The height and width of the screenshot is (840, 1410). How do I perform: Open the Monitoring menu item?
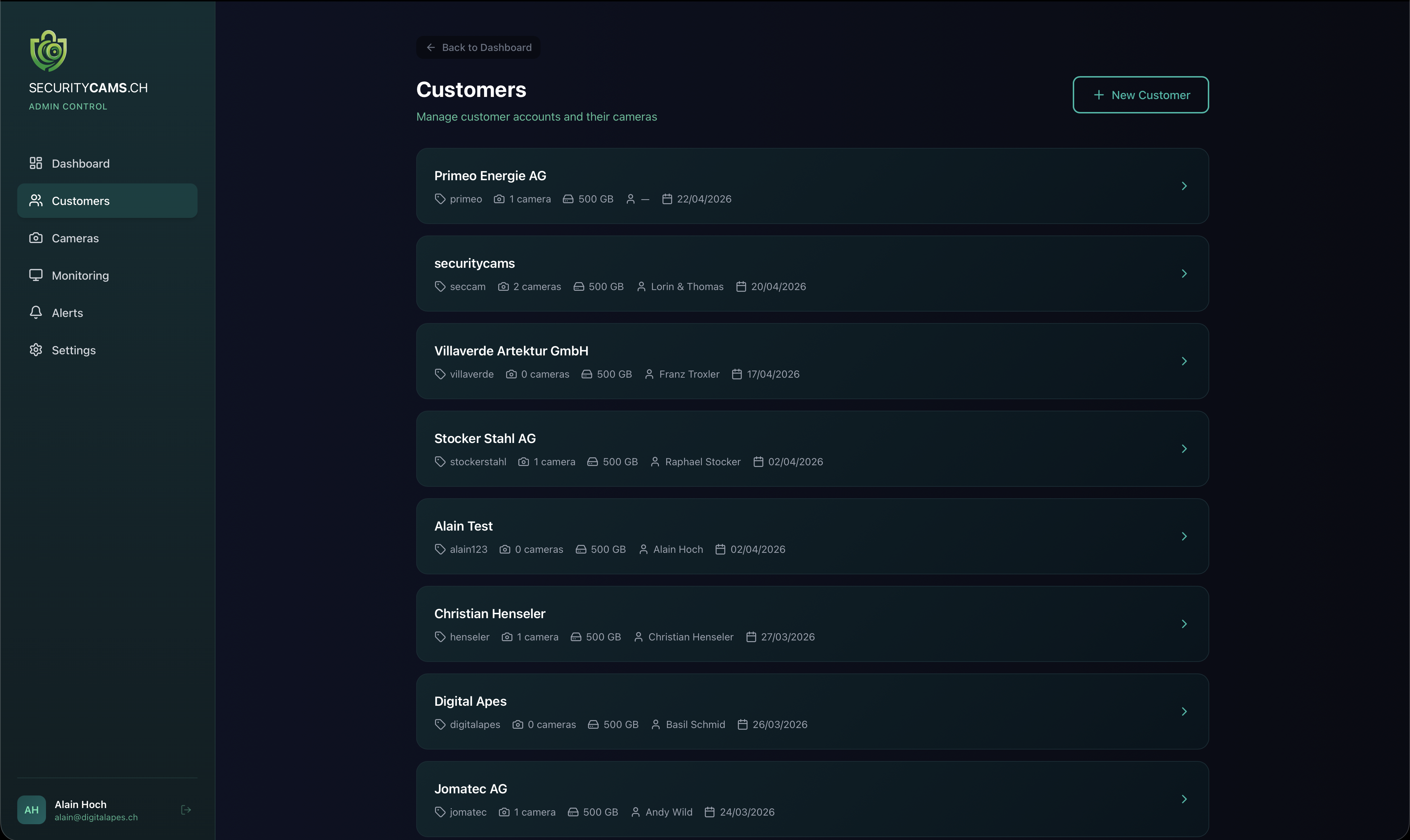[80, 276]
